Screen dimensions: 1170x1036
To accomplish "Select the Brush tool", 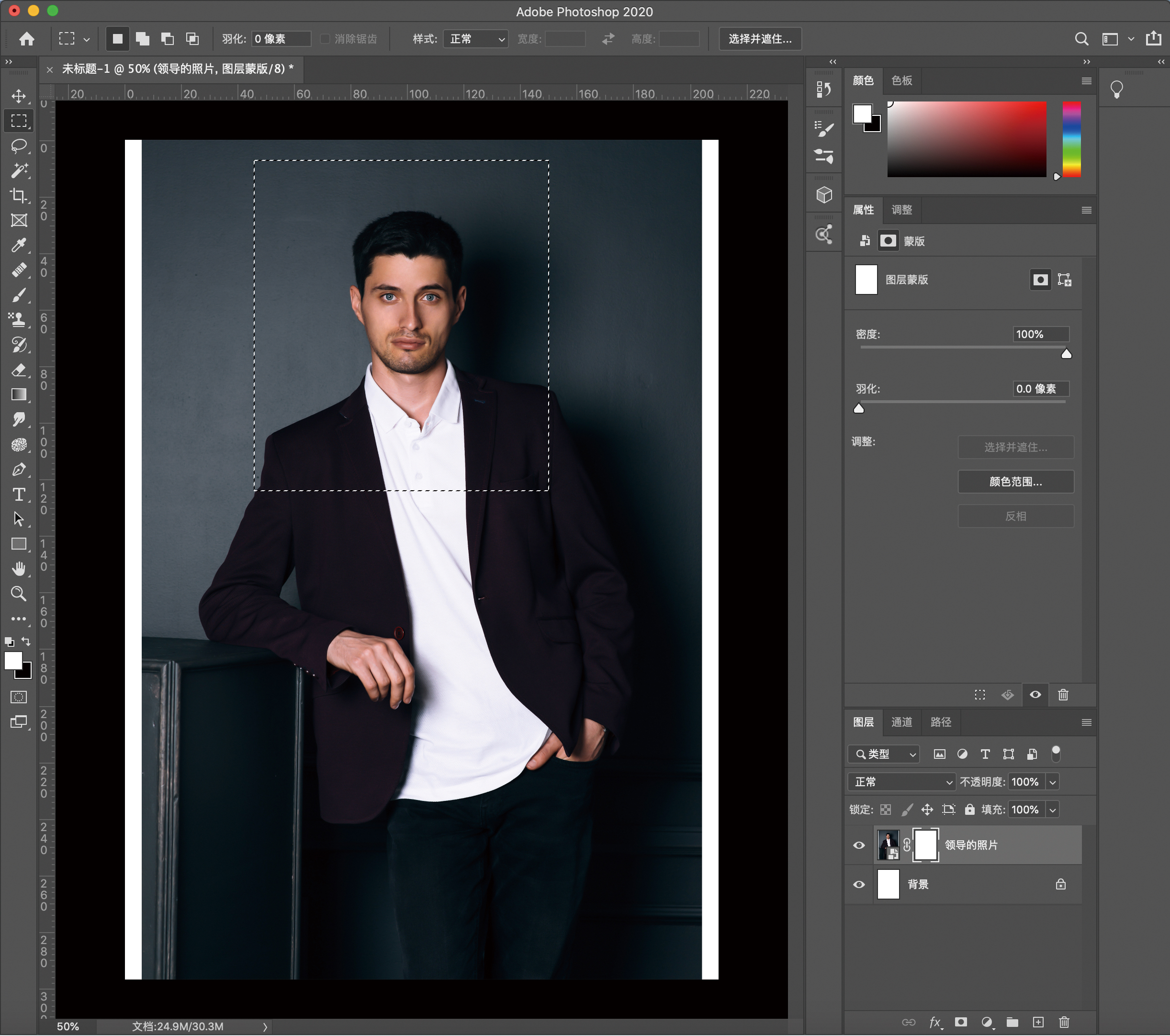I will [19, 295].
